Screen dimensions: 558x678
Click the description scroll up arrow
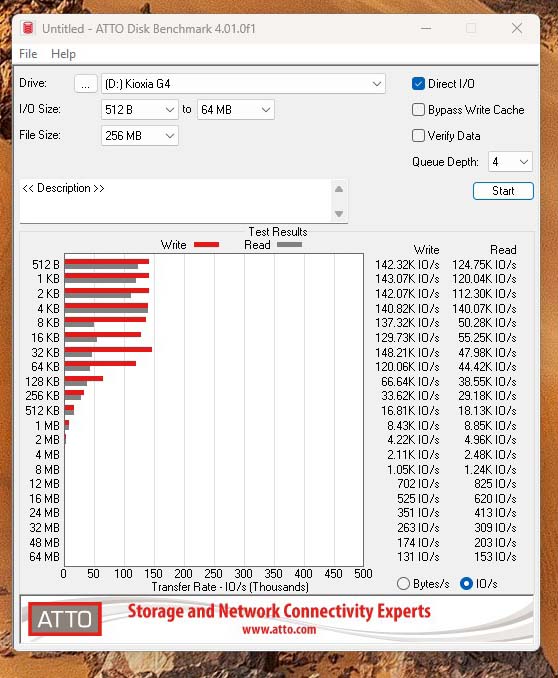[339, 189]
